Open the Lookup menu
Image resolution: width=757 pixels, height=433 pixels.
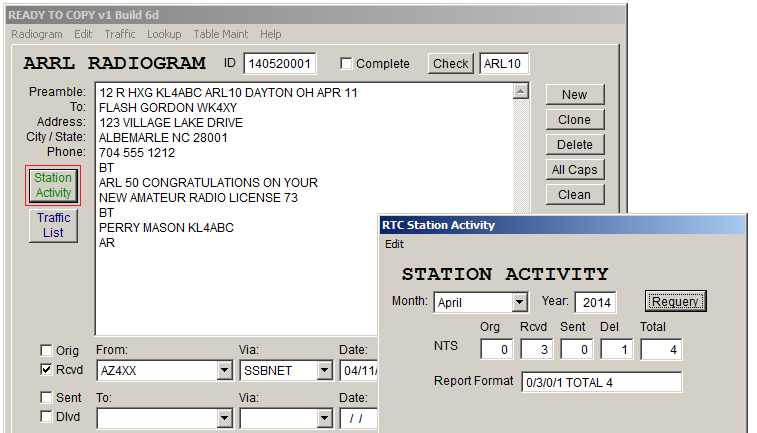[x=164, y=34]
